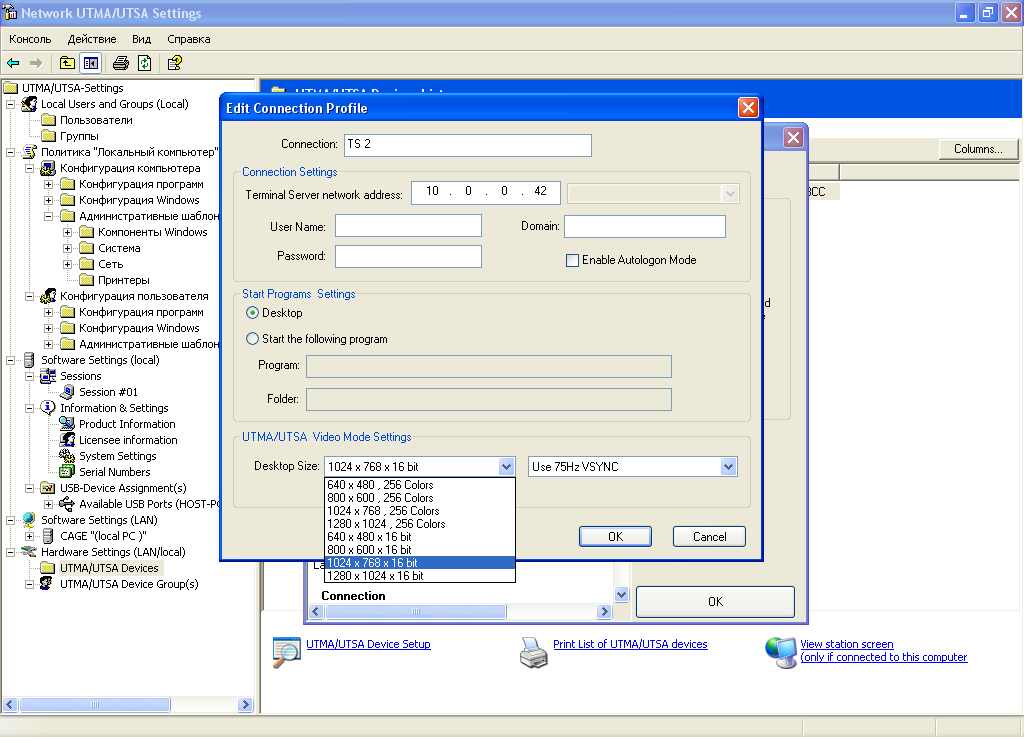Viewport: 1024px width, 737px height.
Task: Click the Domain field
Action: tap(645, 227)
